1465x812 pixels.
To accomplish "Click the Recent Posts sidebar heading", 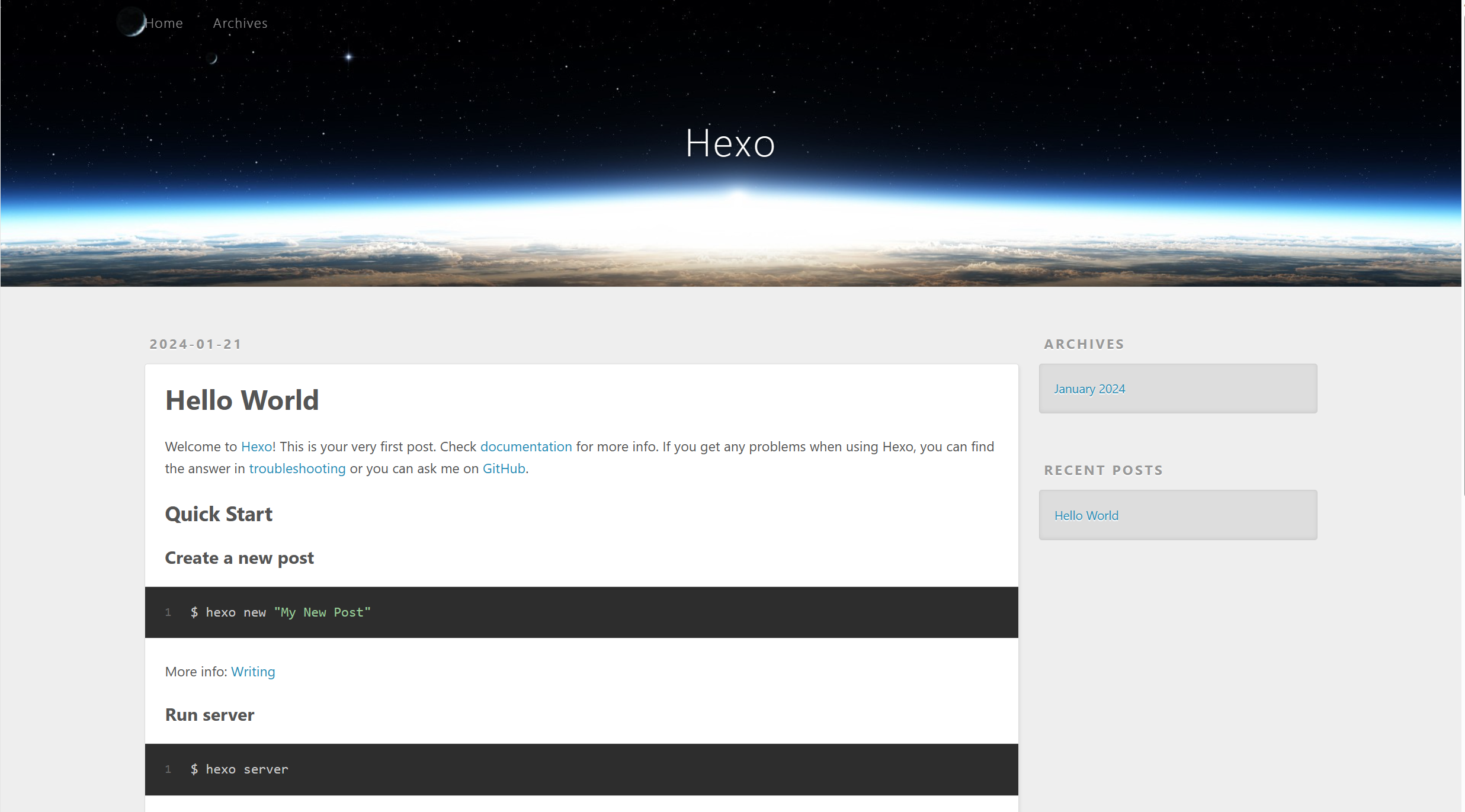I will point(1103,470).
